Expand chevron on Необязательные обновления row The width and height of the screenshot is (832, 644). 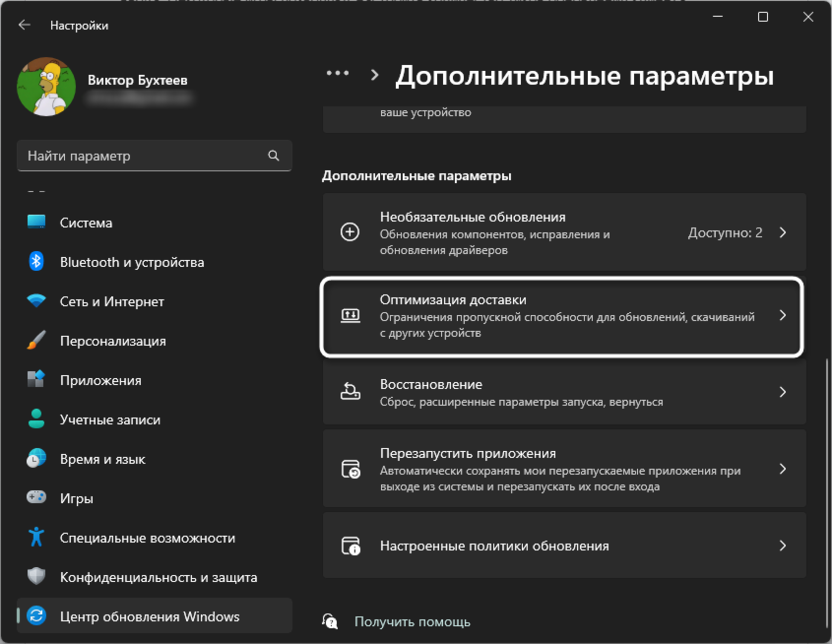point(783,232)
